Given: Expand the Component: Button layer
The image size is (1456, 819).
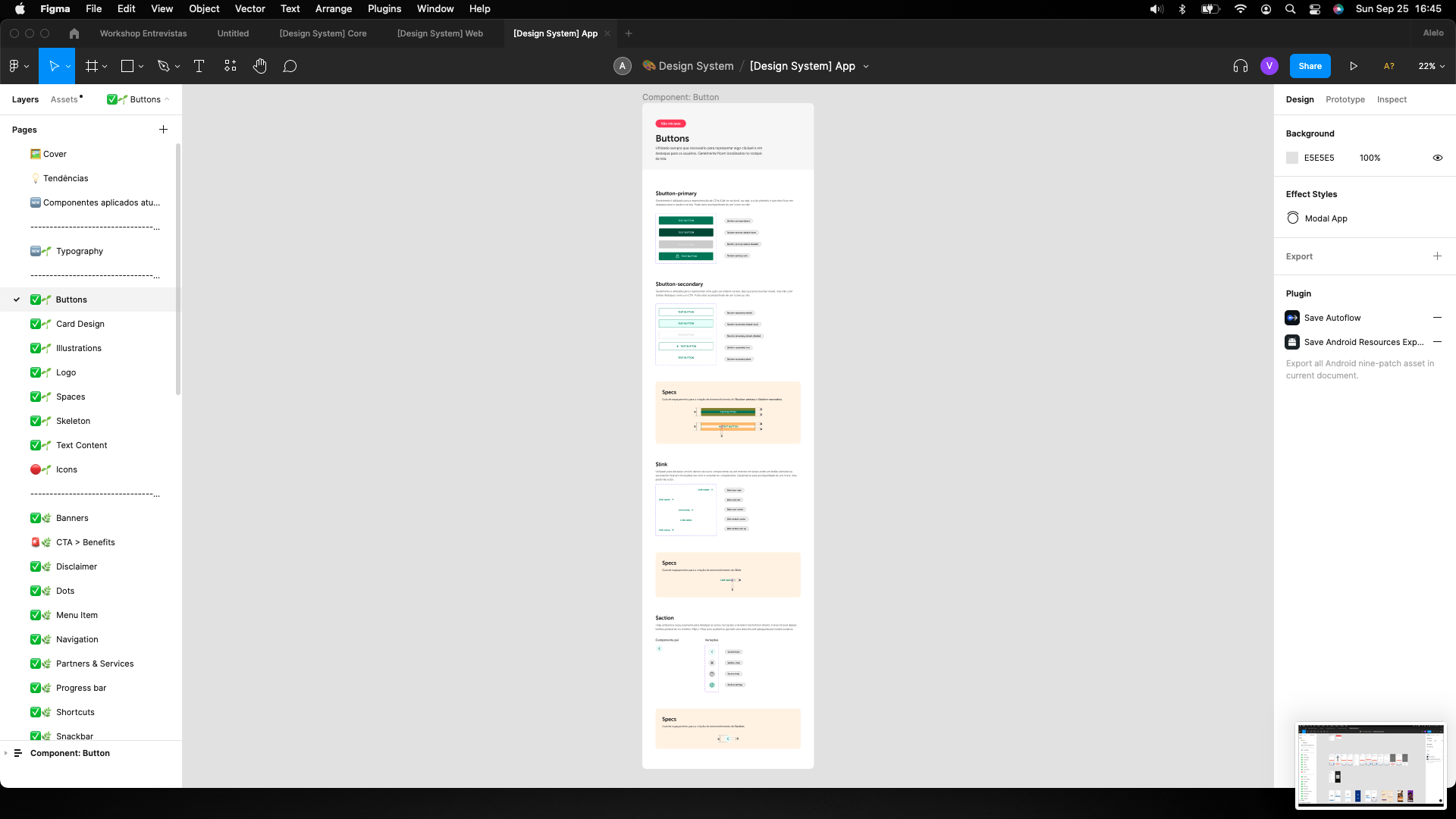Looking at the screenshot, I should [x=6, y=753].
